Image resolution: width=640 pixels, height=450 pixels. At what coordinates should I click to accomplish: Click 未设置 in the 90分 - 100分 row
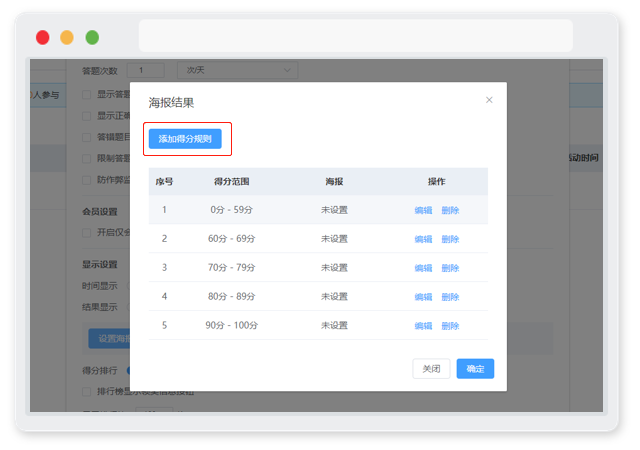[x=334, y=325]
